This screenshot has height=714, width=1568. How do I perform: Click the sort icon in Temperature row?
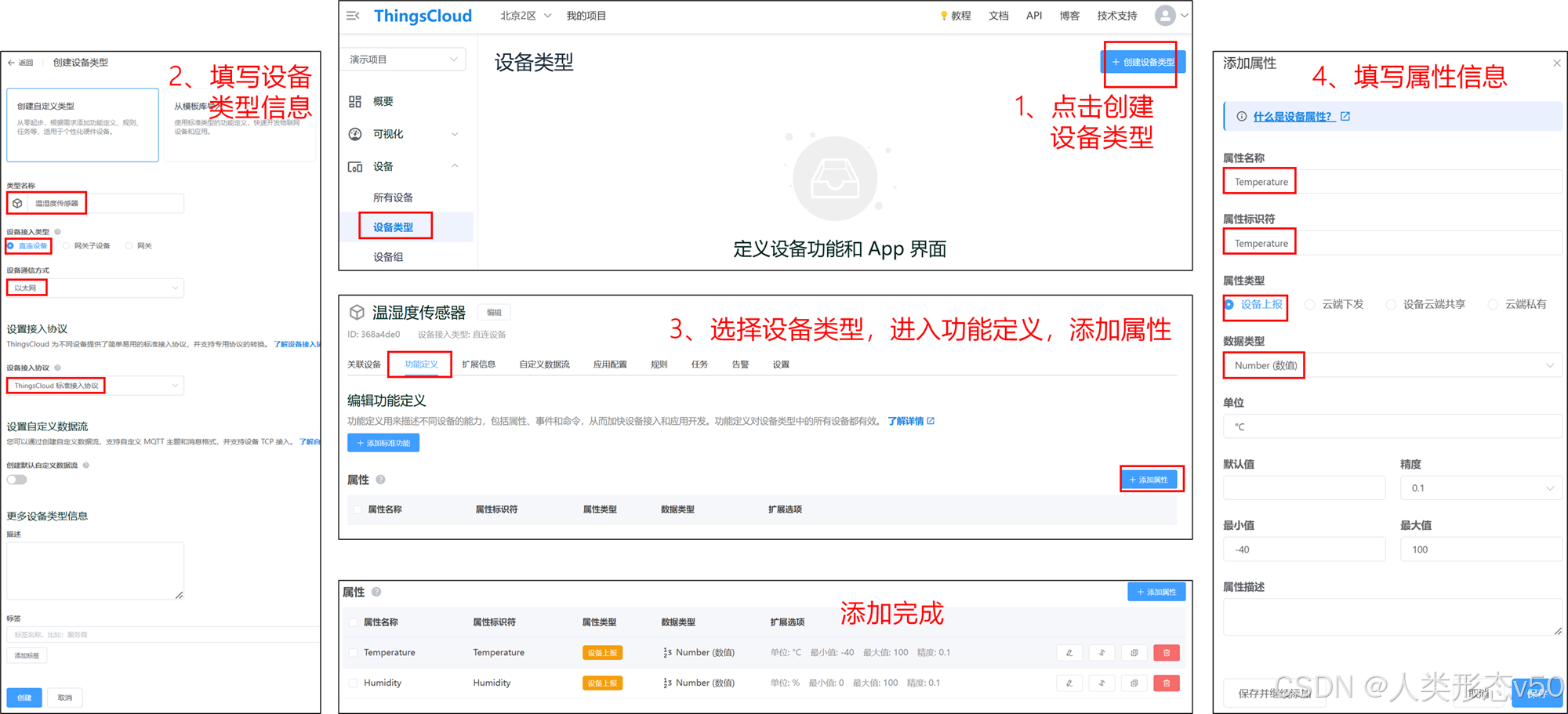tap(1102, 653)
